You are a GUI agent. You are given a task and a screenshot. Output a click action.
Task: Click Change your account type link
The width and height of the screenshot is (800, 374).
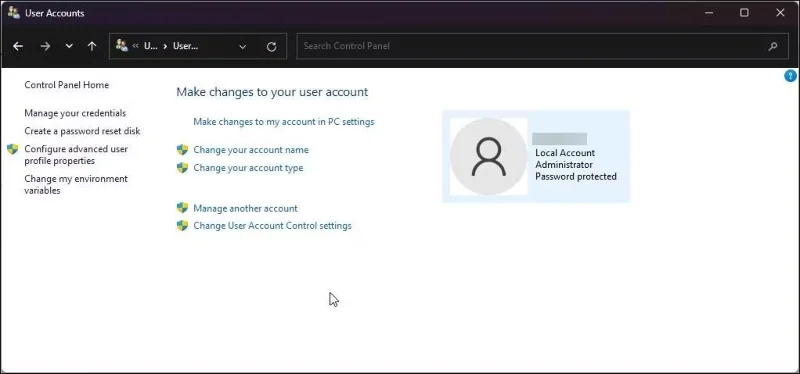(x=248, y=167)
